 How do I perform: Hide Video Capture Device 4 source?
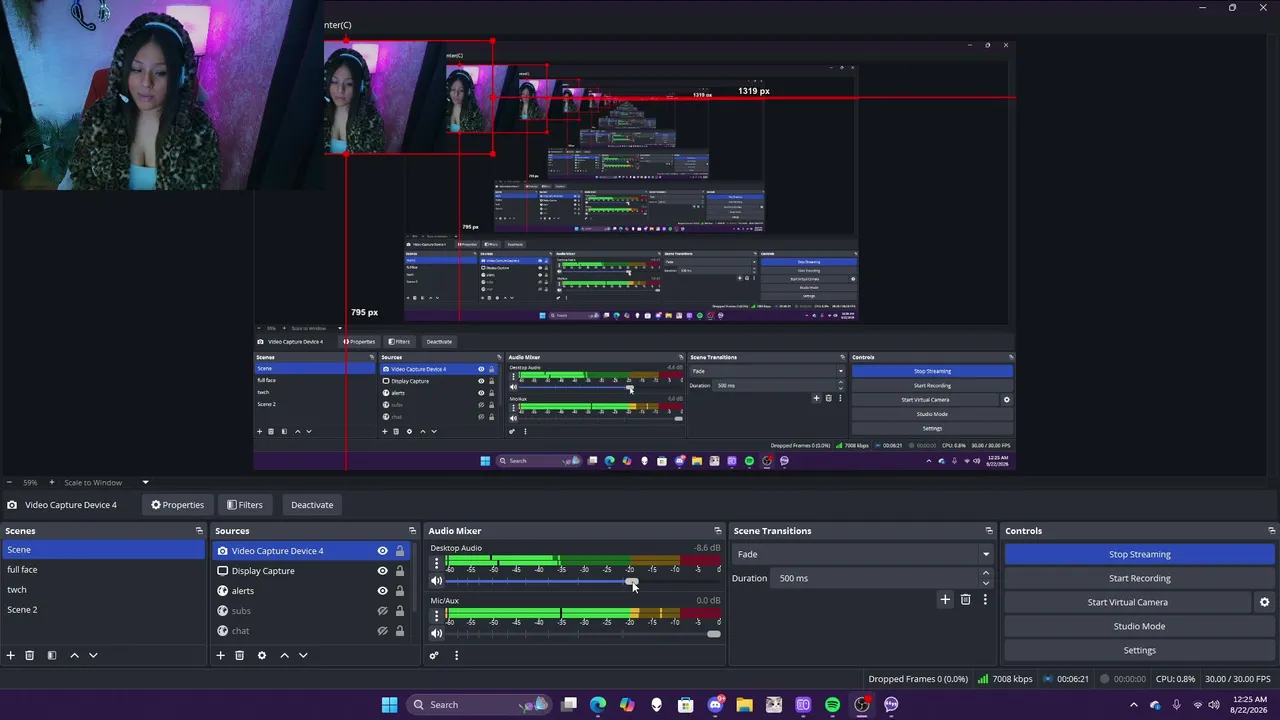382,551
